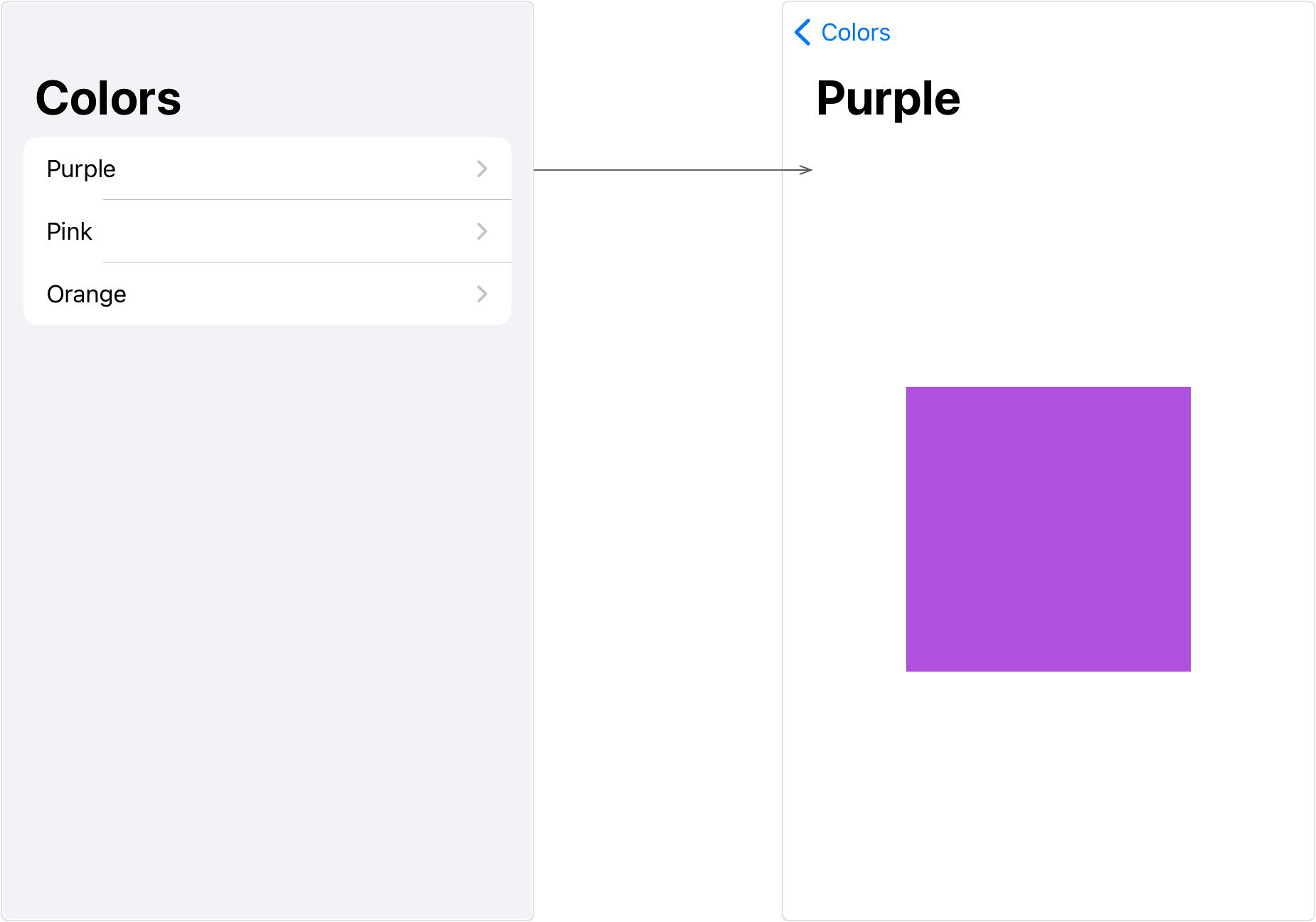Click the arrowhead pointing at the Purple screen
This screenshot has height=922, width=1316.
tap(805, 169)
